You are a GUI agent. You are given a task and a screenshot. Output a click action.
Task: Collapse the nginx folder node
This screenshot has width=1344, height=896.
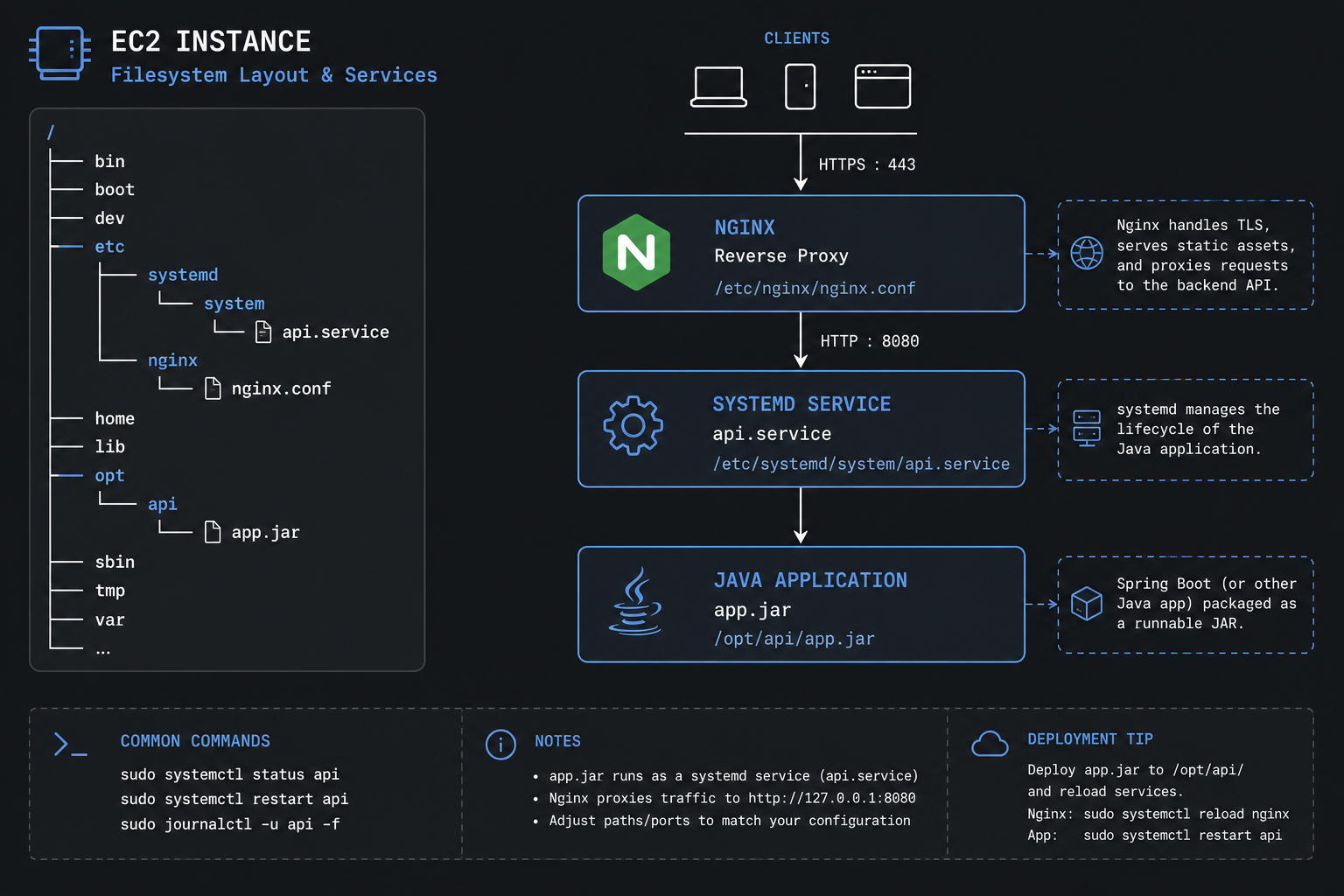172,360
